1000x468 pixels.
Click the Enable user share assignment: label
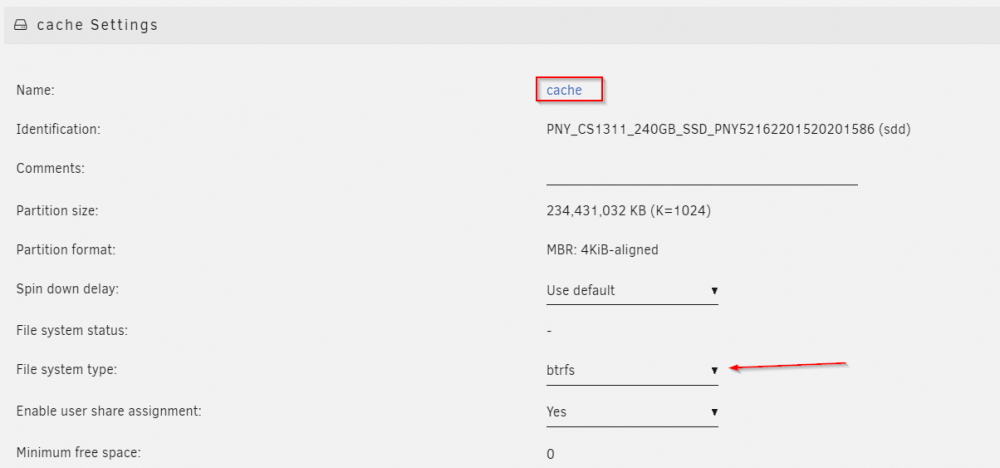point(108,411)
